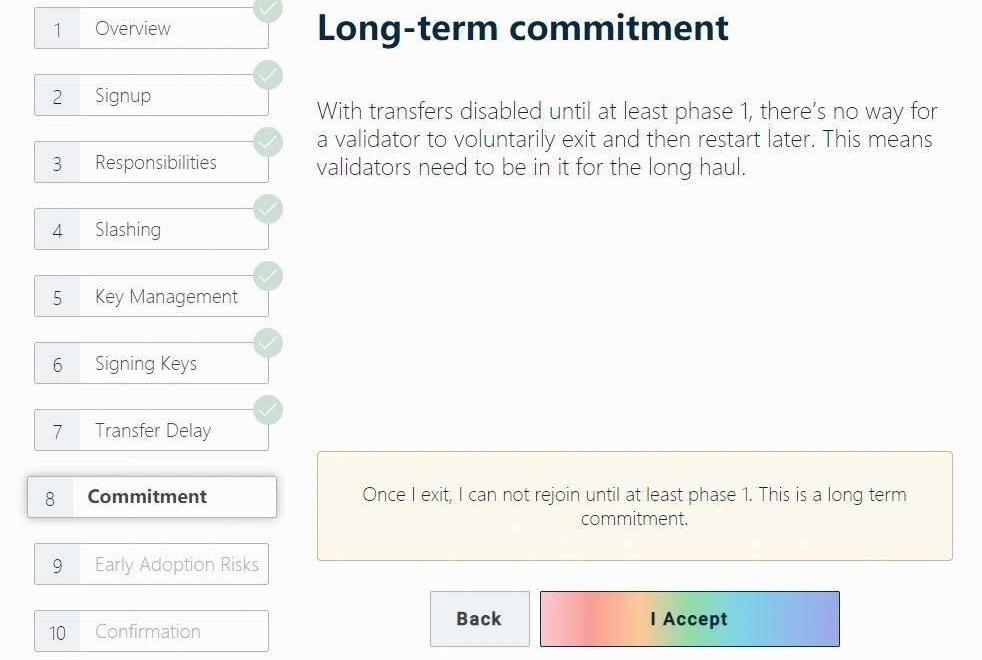
Task: Click the rainbow I Accept button
Action: pyautogui.click(x=689, y=619)
